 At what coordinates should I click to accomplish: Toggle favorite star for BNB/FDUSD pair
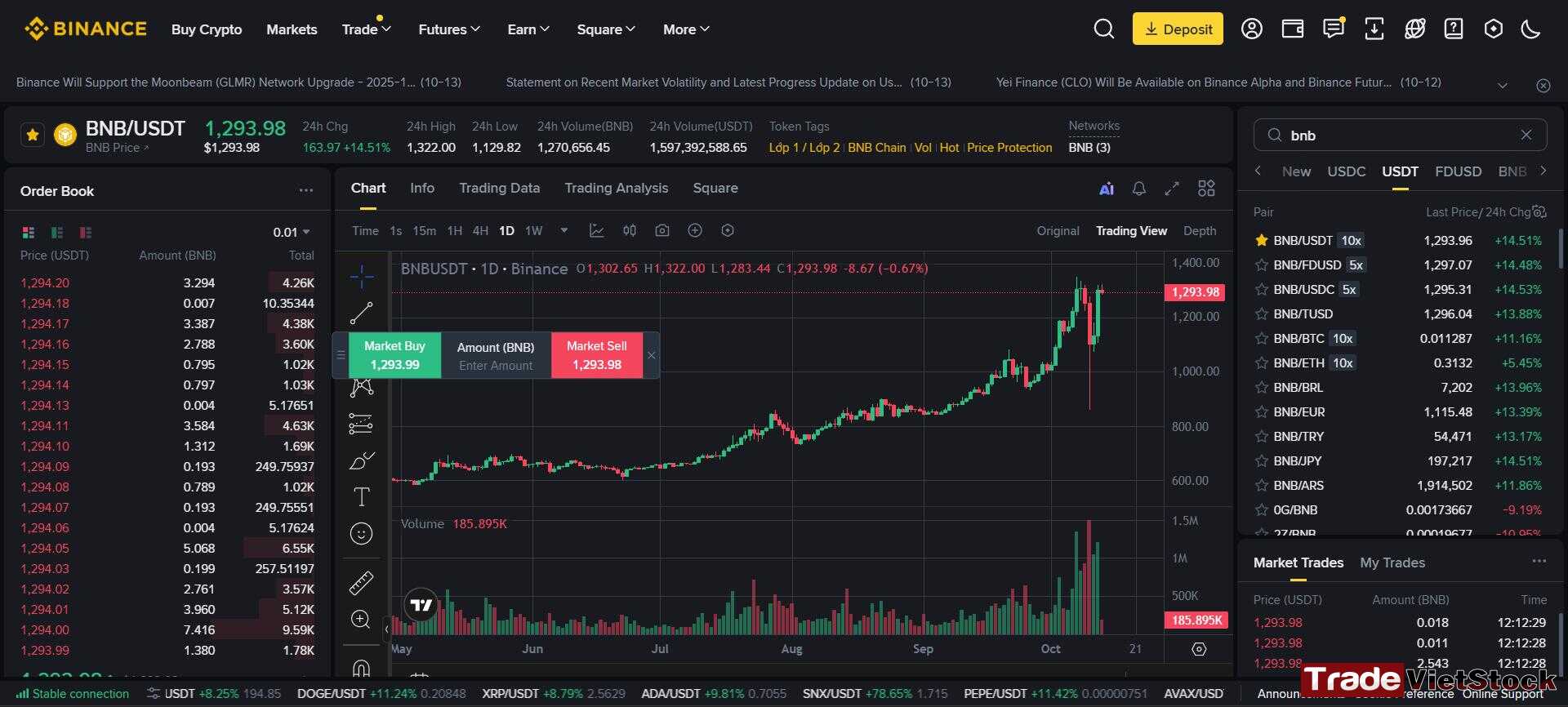1261,265
